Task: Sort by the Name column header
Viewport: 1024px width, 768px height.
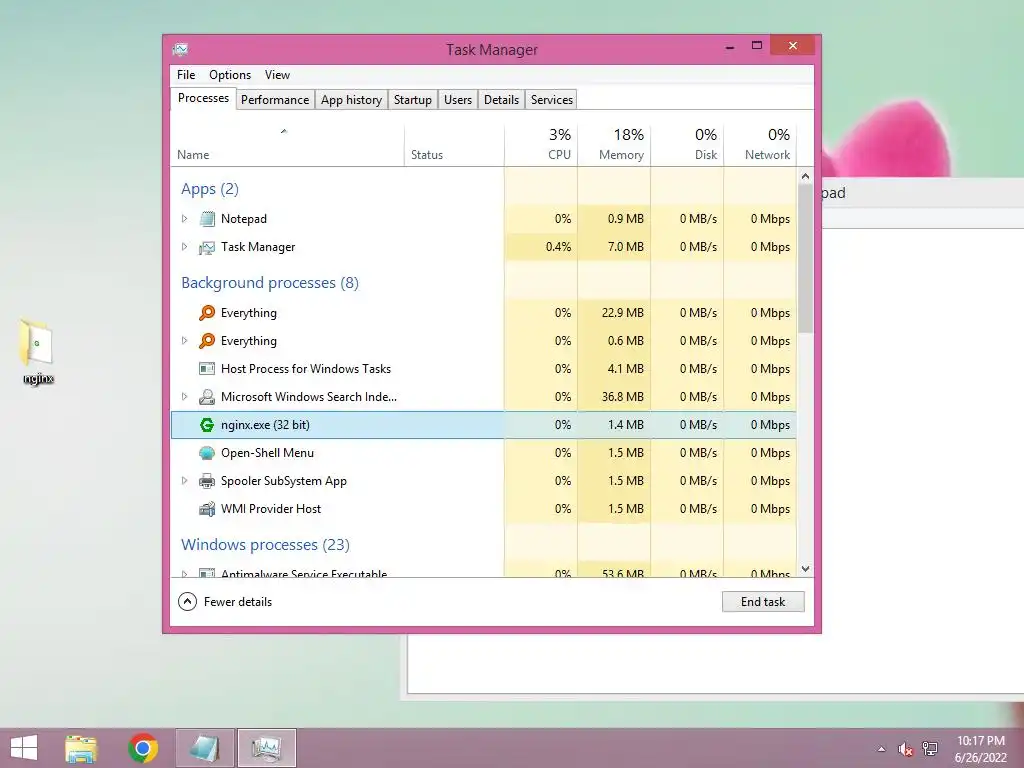Action: [x=287, y=144]
